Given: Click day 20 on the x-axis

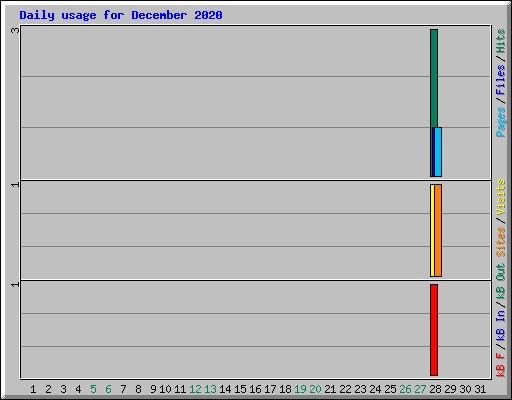Looking at the screenshot, I should pos(315,389).
